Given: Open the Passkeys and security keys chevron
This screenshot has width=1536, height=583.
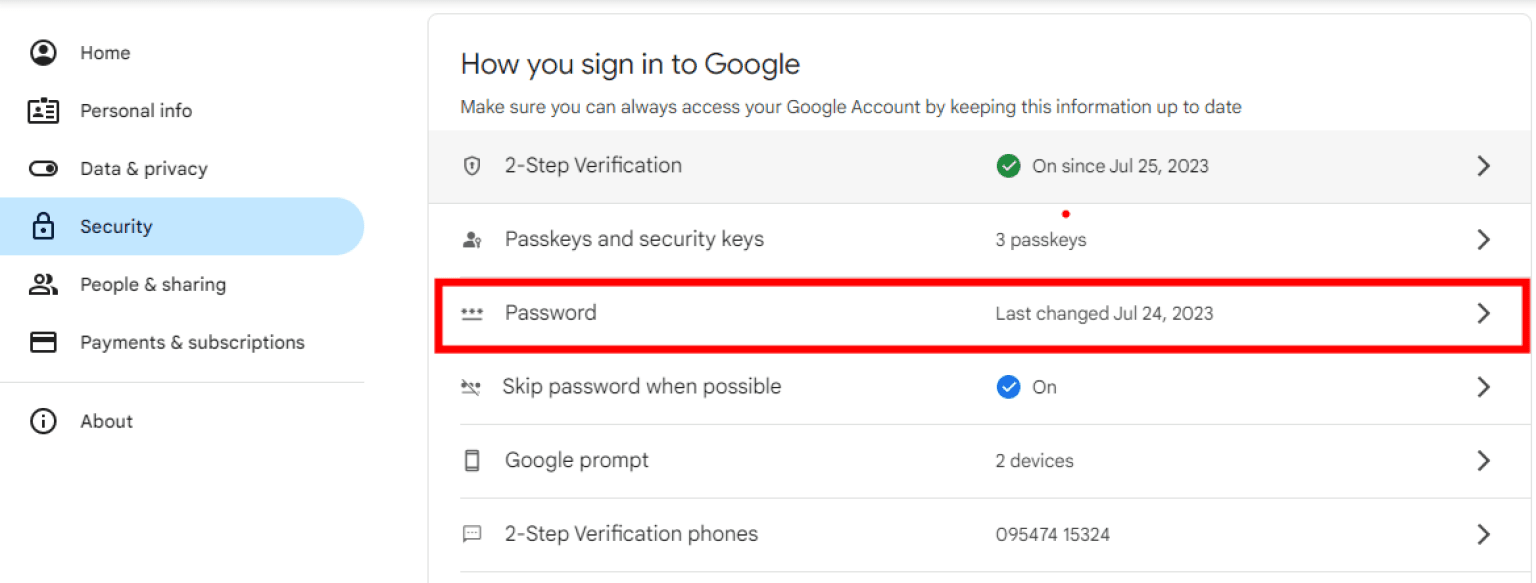Looking at the screenshot, I should (x=1484, y=239).
